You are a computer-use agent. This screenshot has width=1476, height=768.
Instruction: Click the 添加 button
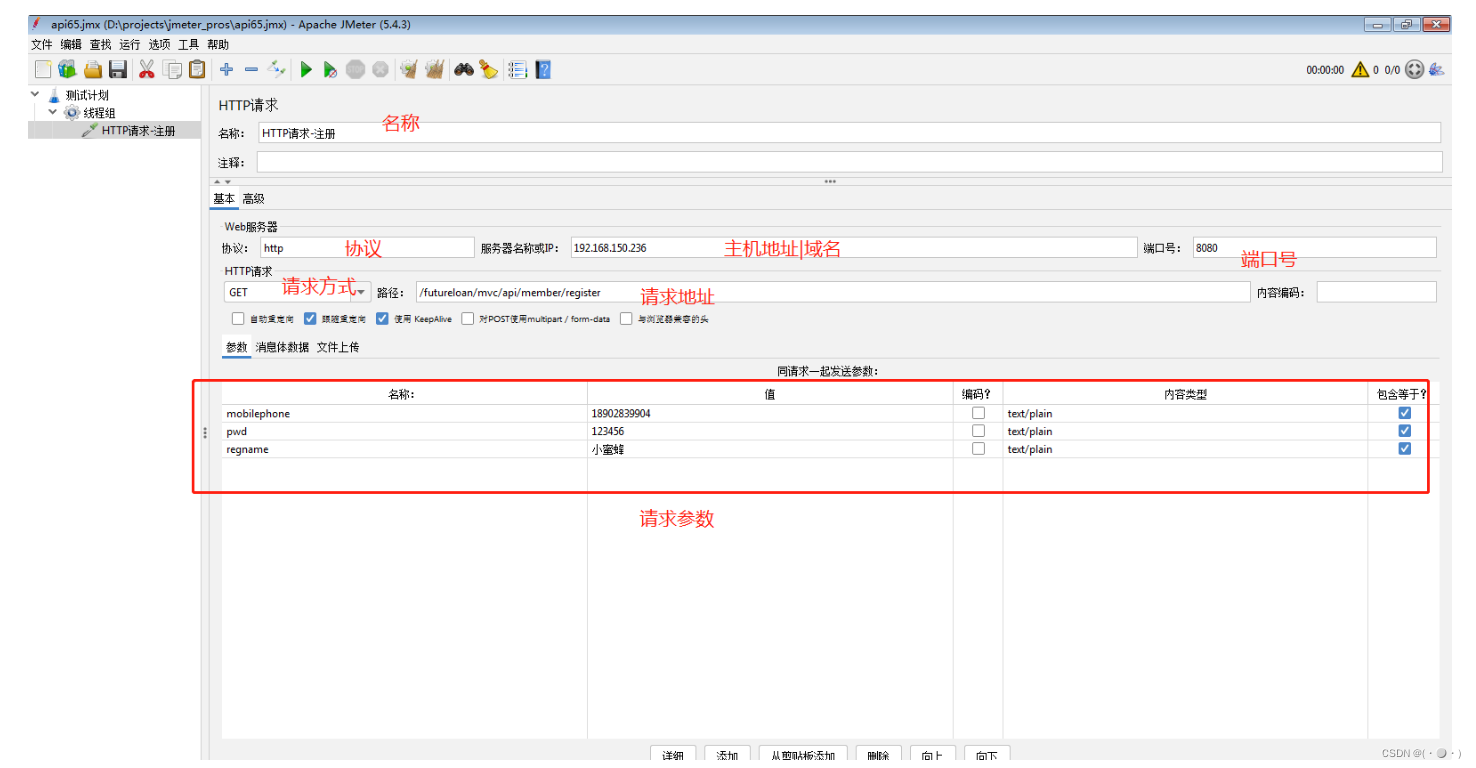click(x=727, y=756)
